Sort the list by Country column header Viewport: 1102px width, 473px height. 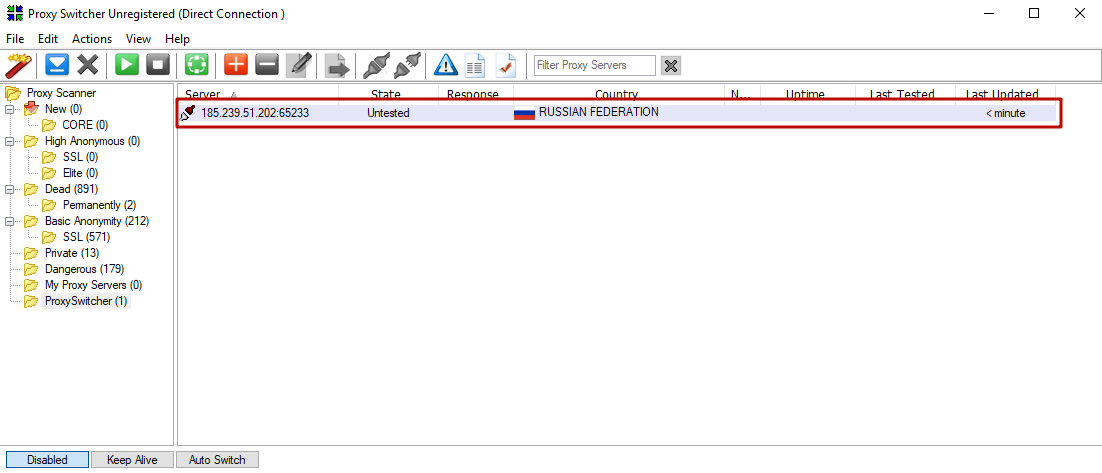(615, 95)
